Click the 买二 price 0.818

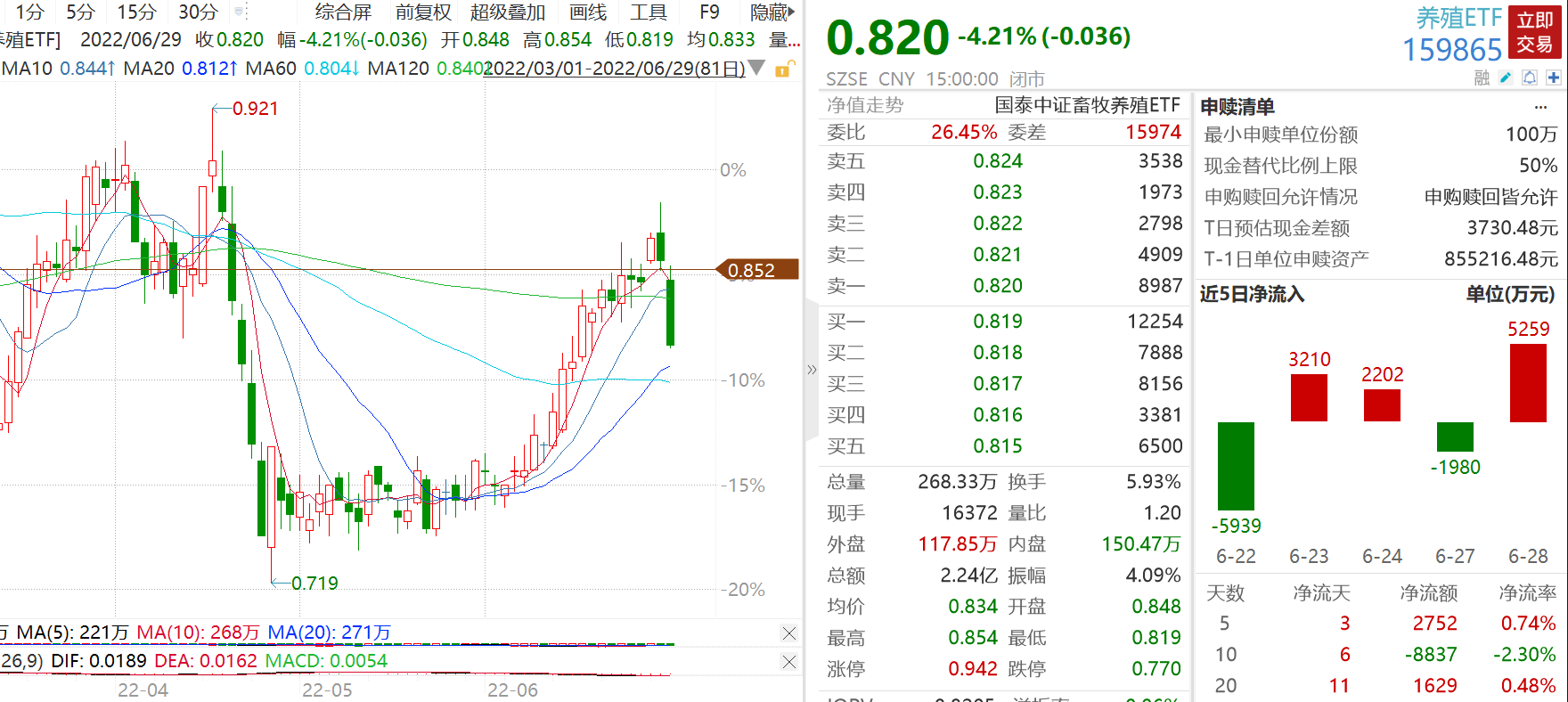pos(998,353)
